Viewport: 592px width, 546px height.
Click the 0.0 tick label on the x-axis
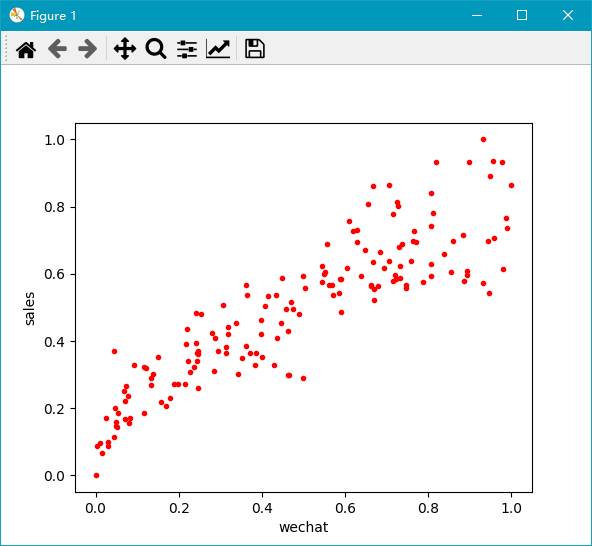[96, 508]
